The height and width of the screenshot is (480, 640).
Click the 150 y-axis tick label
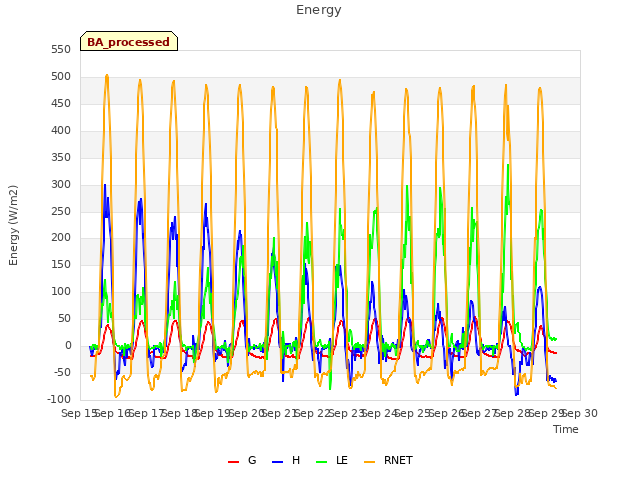tap(61, 264)
